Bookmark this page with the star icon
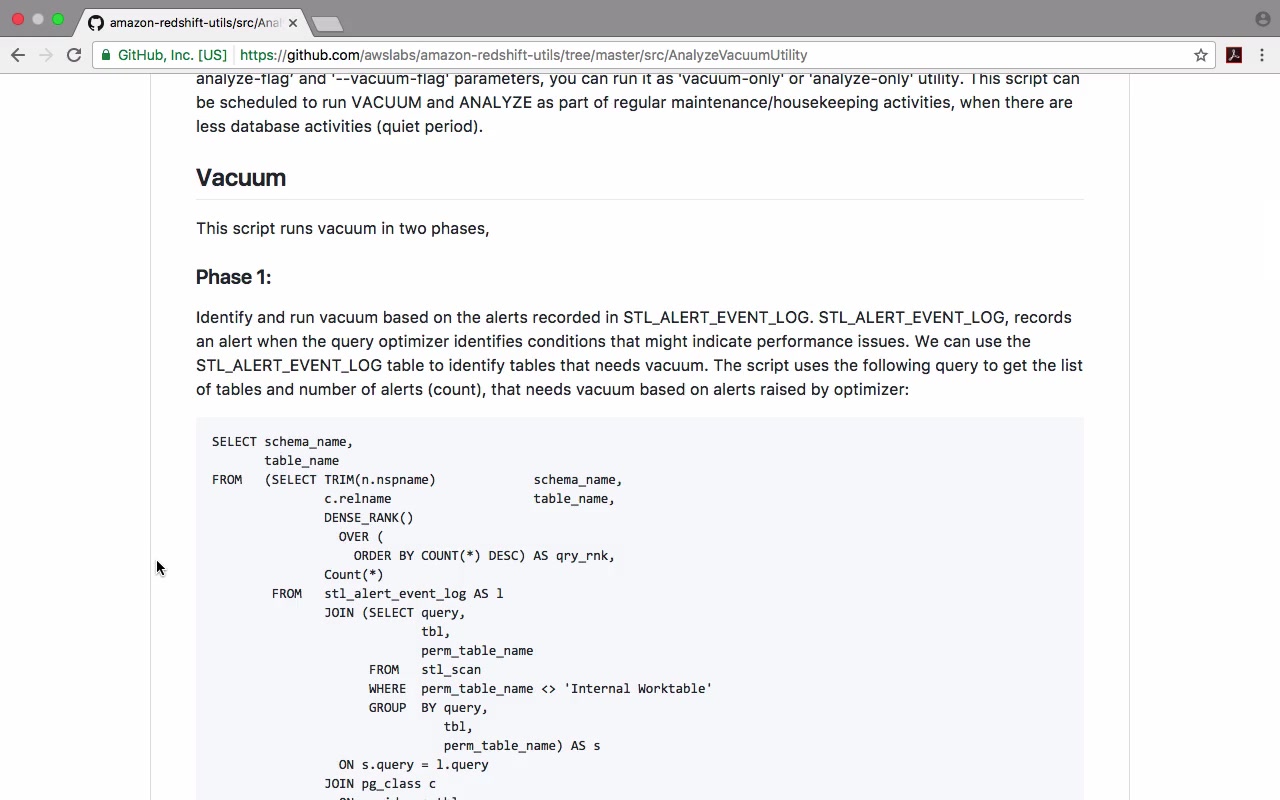1280x800 pixels. pos(1201,55)
